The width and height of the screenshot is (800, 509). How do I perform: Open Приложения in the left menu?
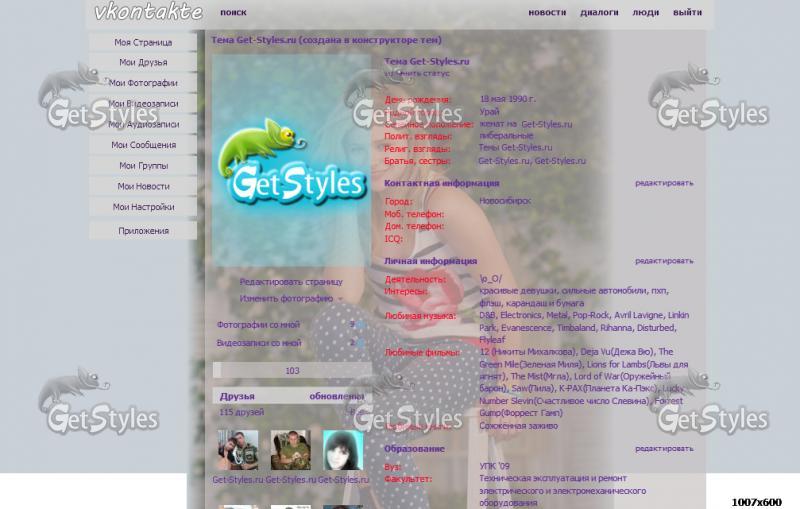coord(143,231)
